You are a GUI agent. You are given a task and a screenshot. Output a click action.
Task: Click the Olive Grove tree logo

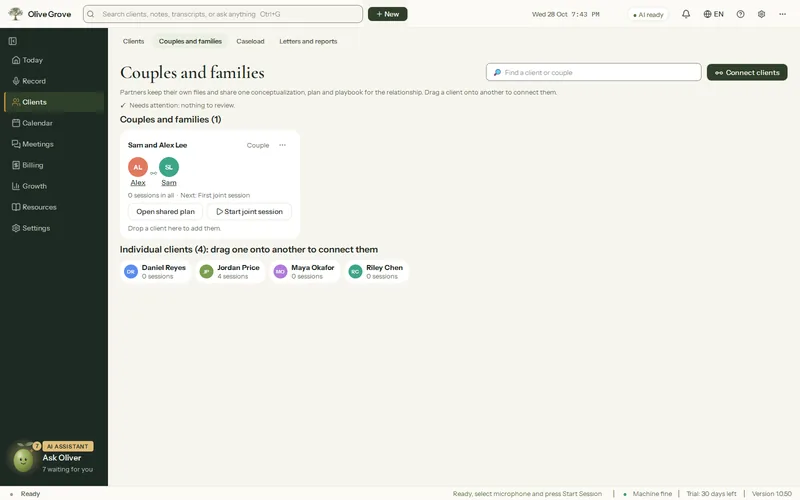coord(16,14)
